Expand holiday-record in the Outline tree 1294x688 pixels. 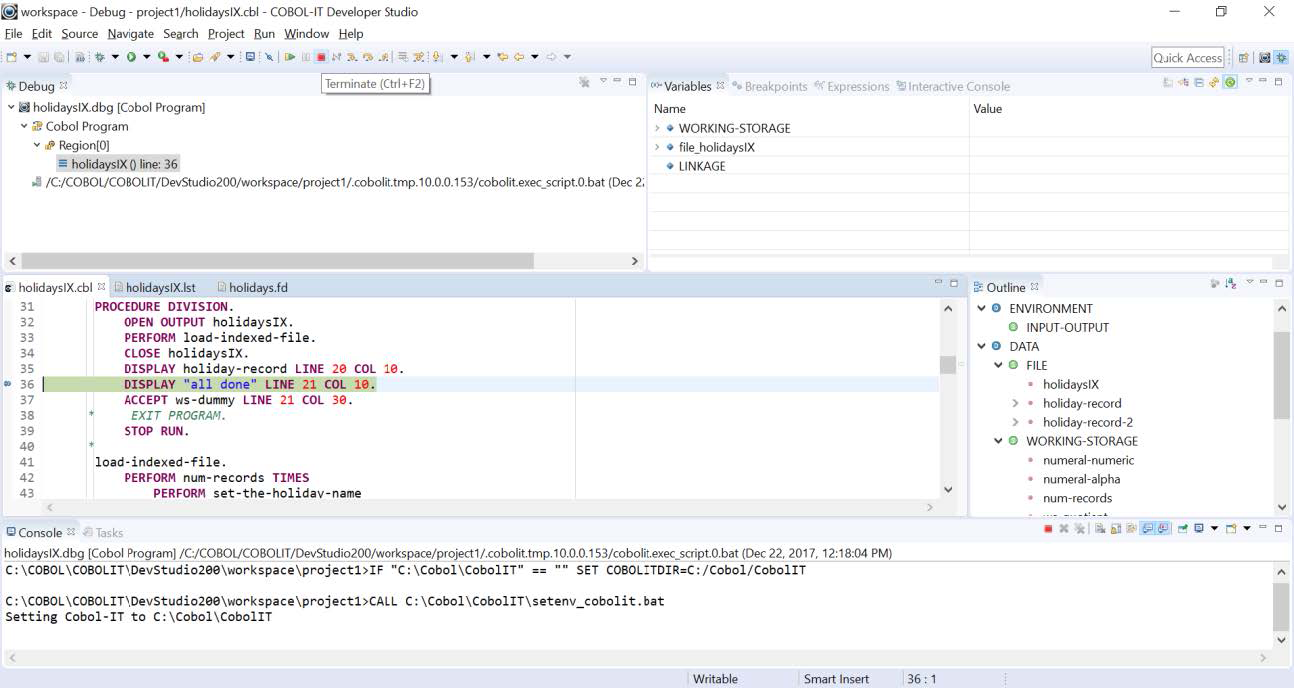pyautogui.click(x=1015, y=403)
